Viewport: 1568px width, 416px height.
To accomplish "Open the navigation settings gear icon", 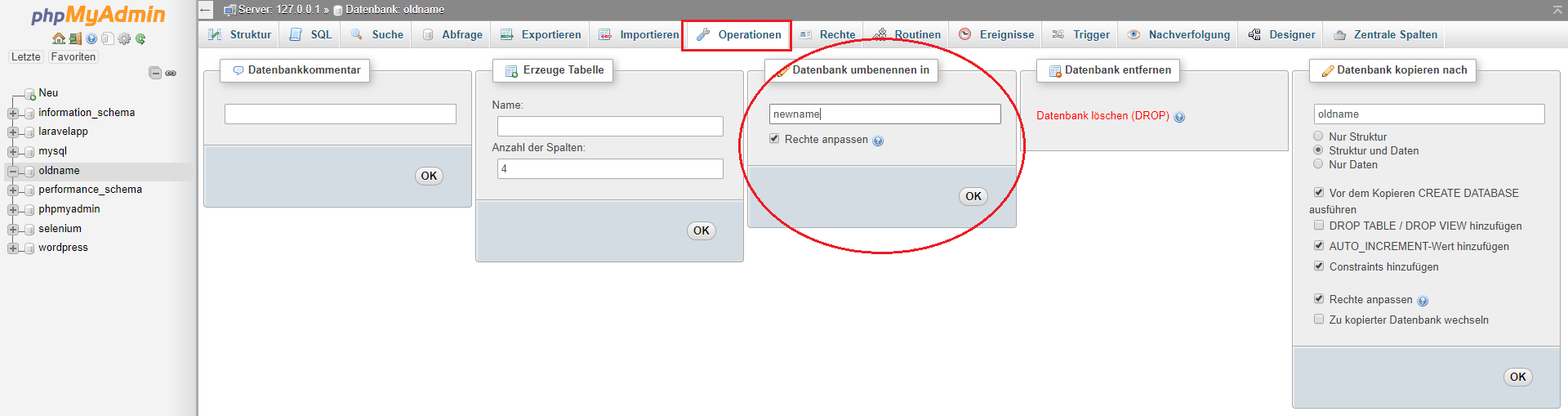I will click(124, 38).
